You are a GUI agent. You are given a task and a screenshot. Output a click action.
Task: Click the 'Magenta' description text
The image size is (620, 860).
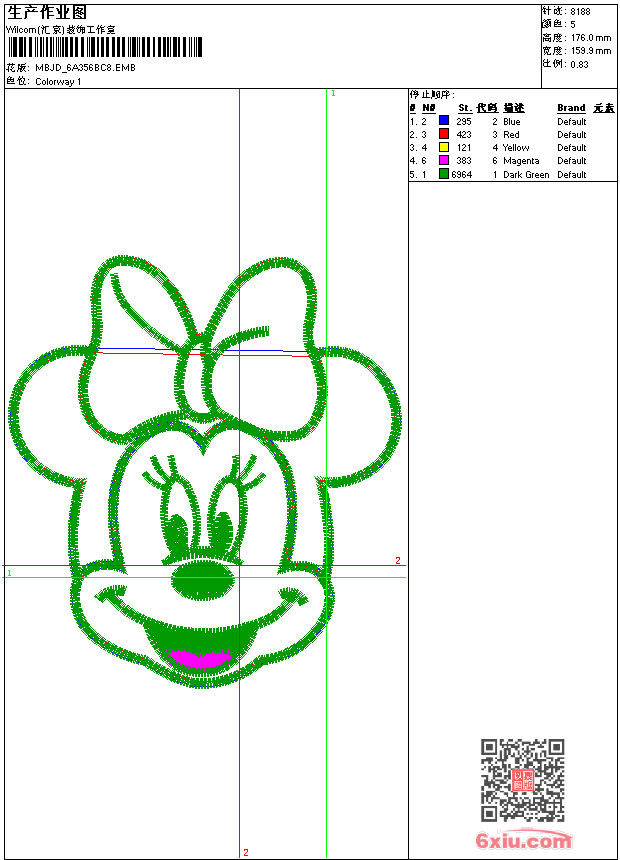coord(521,161)
